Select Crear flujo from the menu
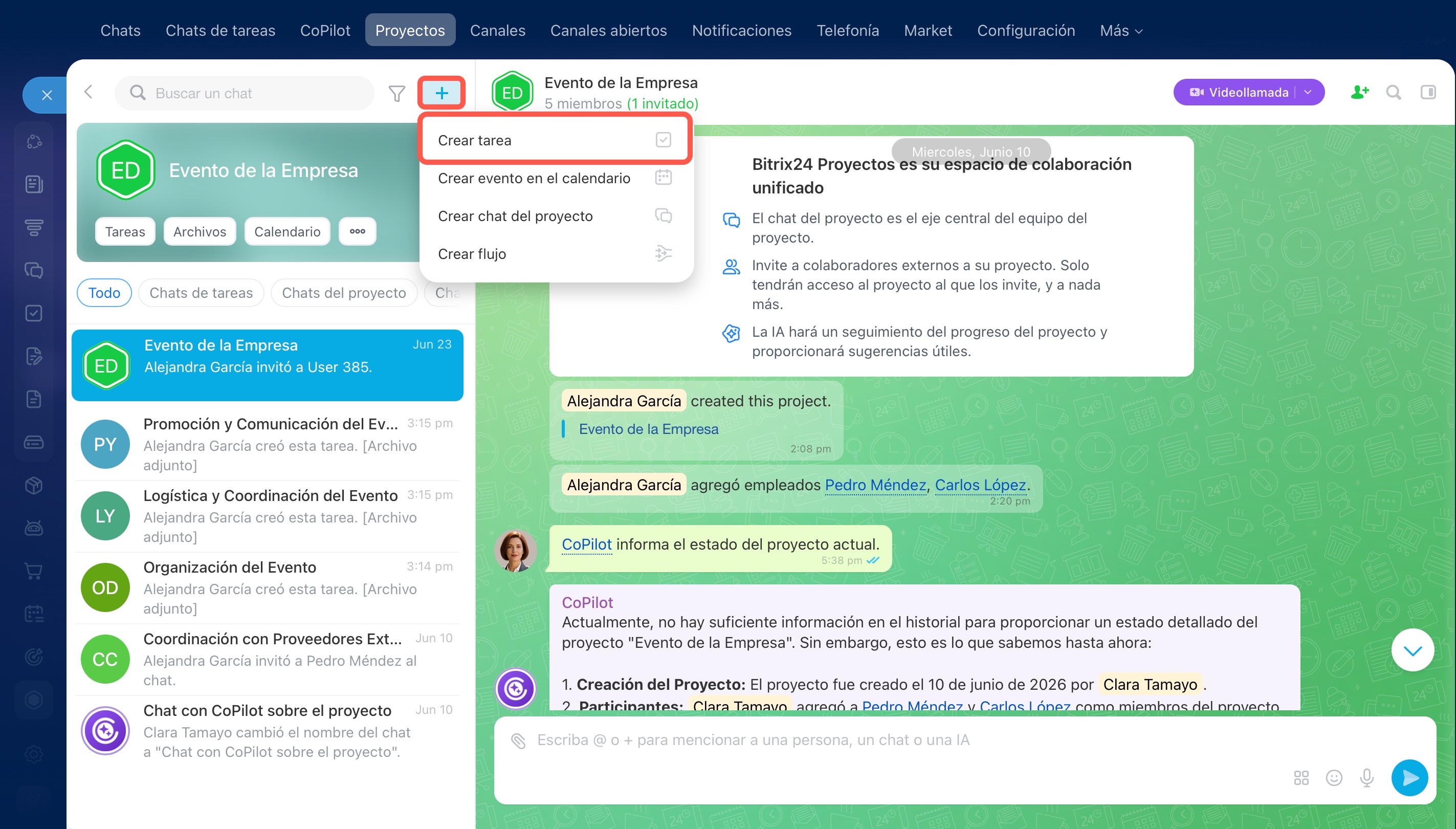The width and height of the screenshot is (1456, 829). pos(556,254)
